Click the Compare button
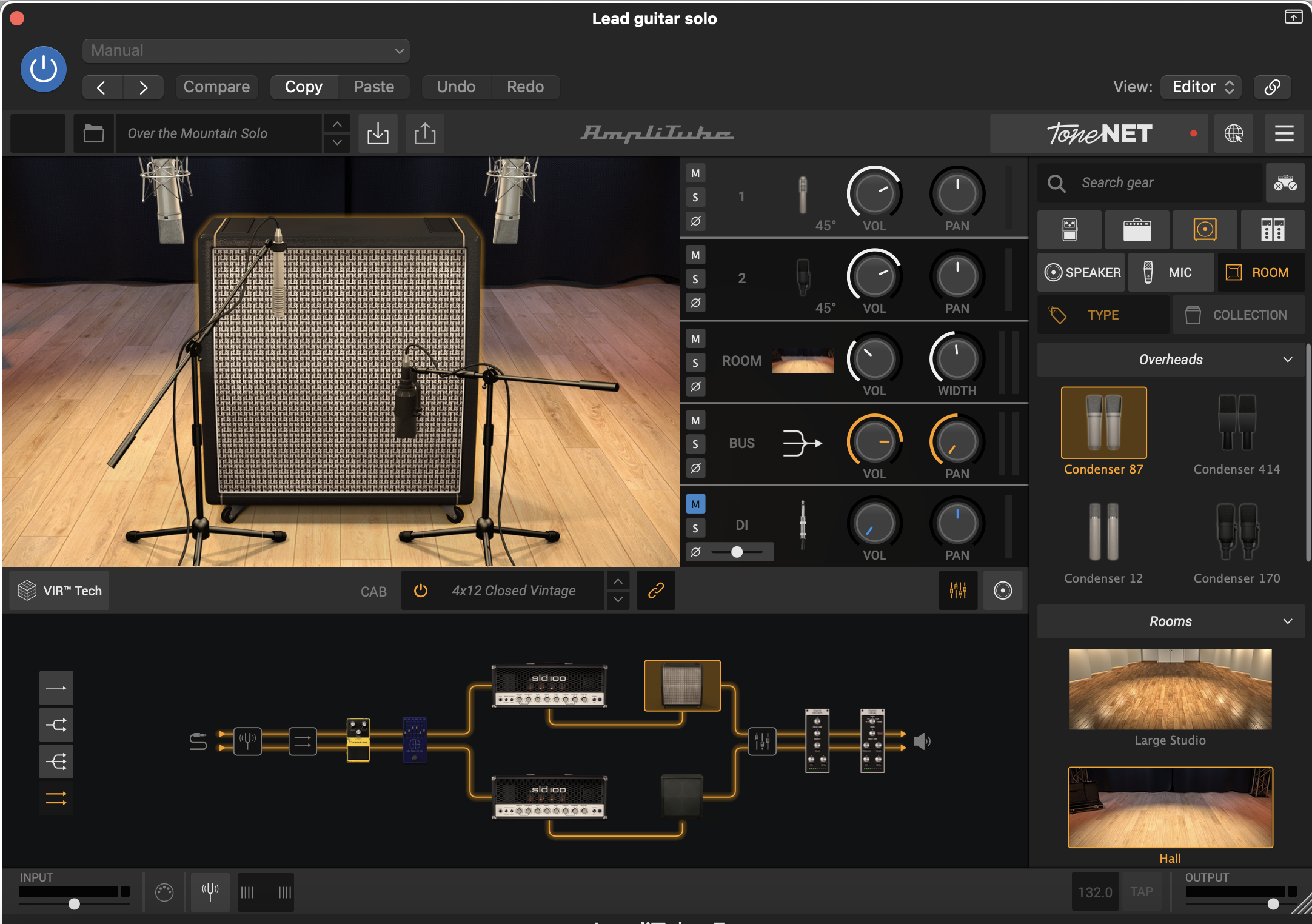This screenshot has height=924, width=1312. (216, 87)
